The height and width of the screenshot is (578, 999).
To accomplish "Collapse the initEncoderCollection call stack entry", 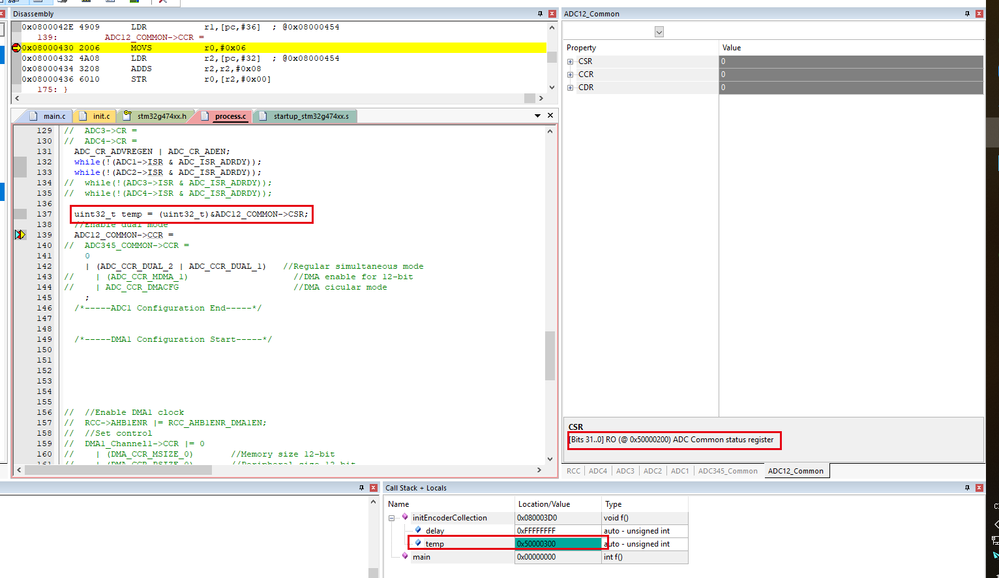I will pos(392,518).
